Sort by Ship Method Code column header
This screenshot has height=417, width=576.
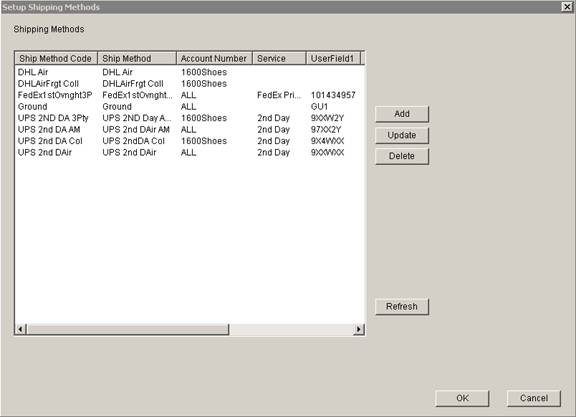(x=56, y=58)
